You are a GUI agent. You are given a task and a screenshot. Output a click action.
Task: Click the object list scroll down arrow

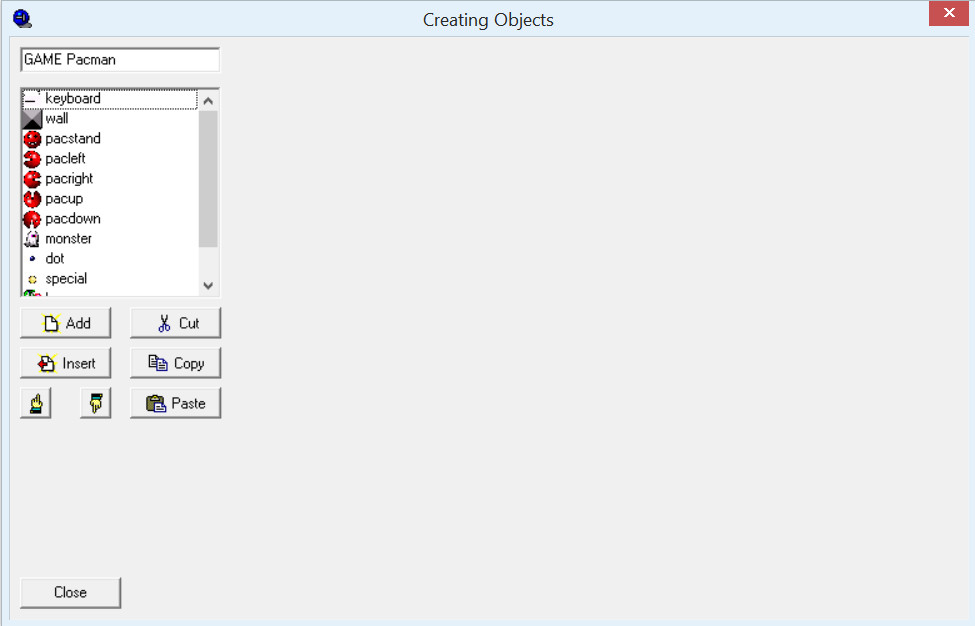tap(208, 285)
